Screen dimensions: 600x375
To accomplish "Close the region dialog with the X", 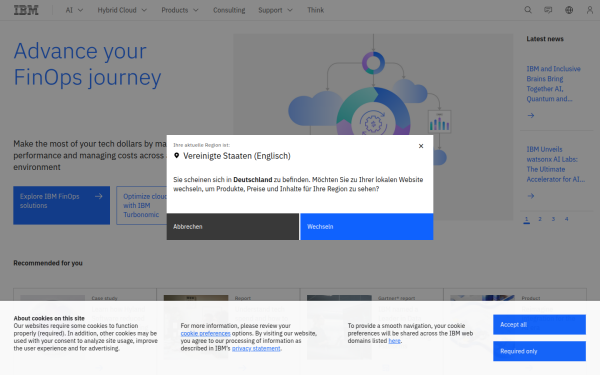I will (x=421, y=146).
